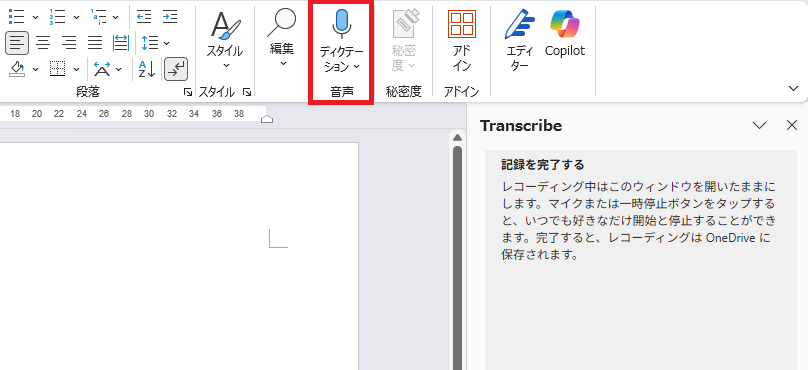The height and width of the screenshot is (370, 808).
Task: Open ディクテーション dropdown arrow
Action: (357, 67)
